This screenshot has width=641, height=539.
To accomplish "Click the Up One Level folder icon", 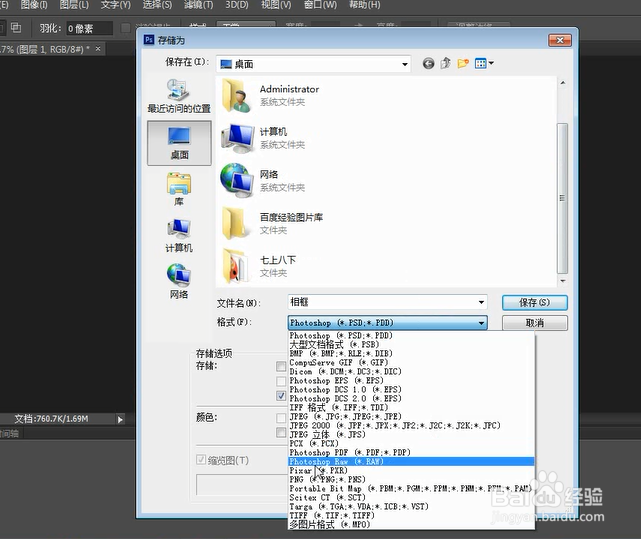I will coord(446,63).
